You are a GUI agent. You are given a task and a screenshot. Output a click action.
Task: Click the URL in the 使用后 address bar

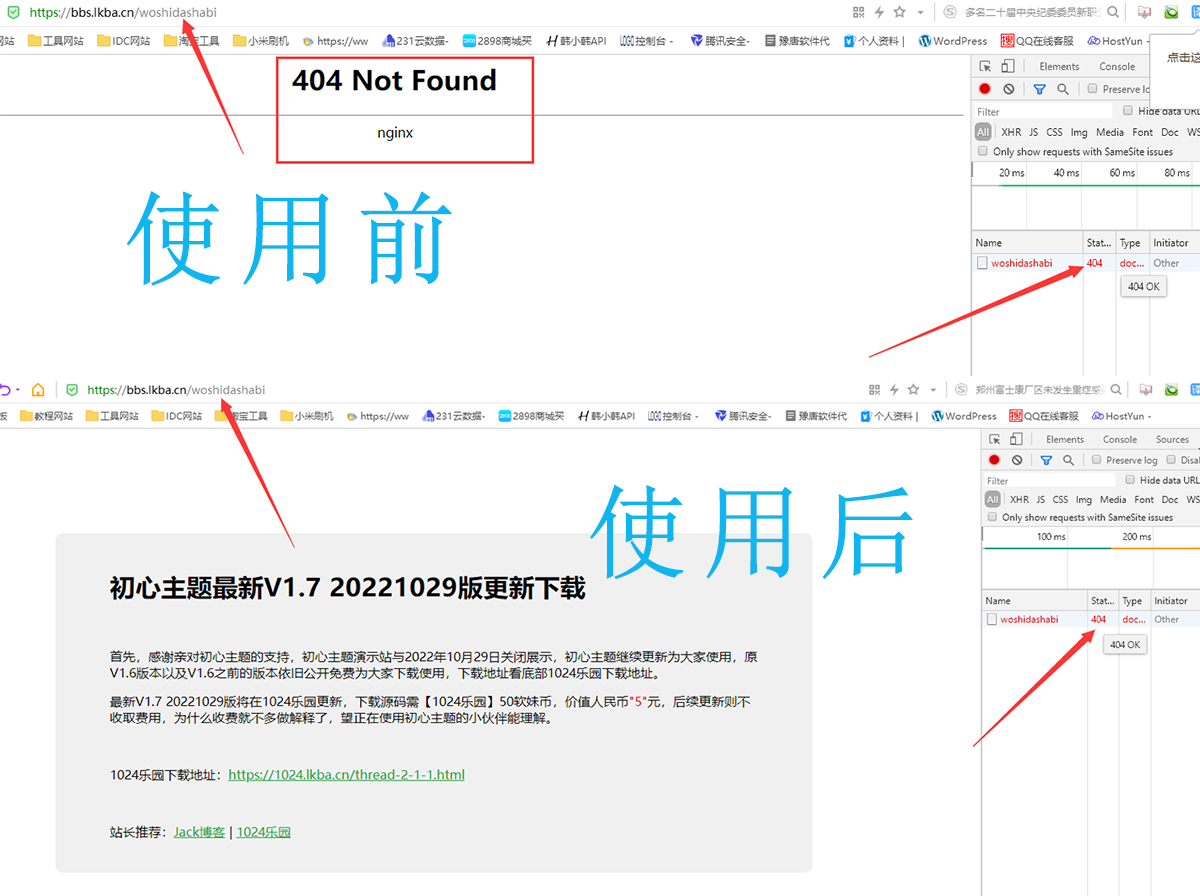point(176,390)
